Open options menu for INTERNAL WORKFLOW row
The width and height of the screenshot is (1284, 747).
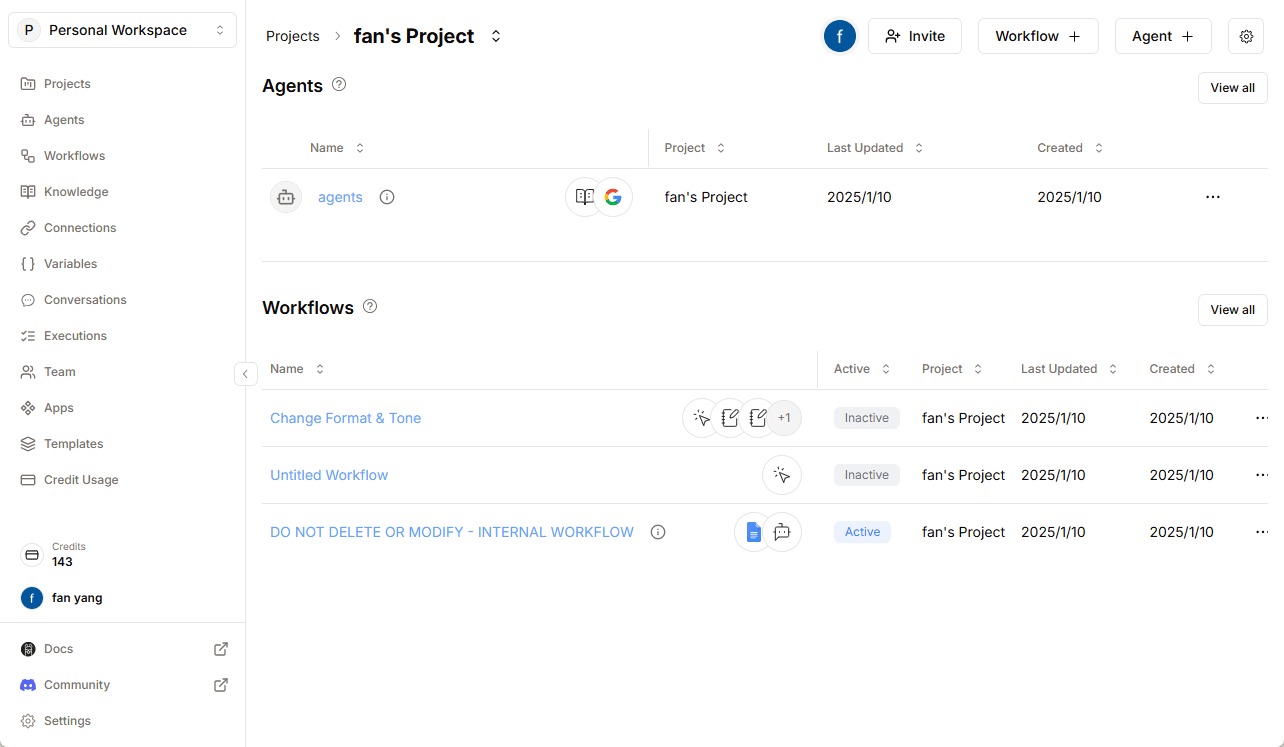pyautogui.click(x=1262, y=532)
